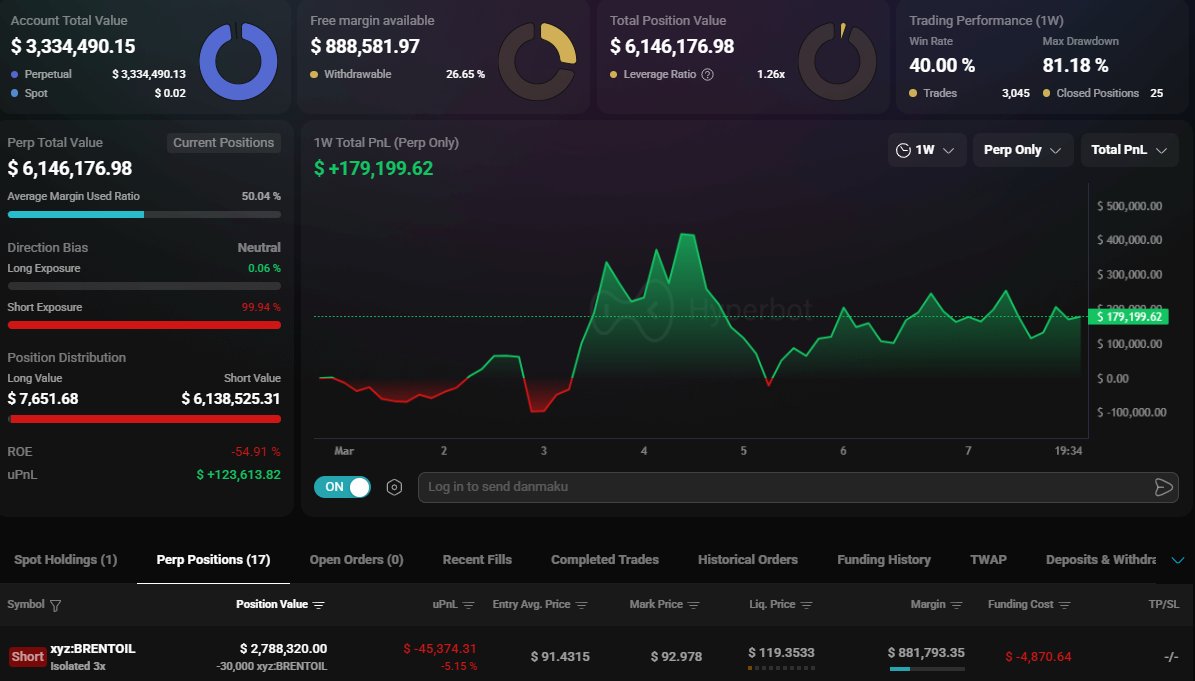
Task: Sort by Liq. Price column icon
Action: [806, 605]
